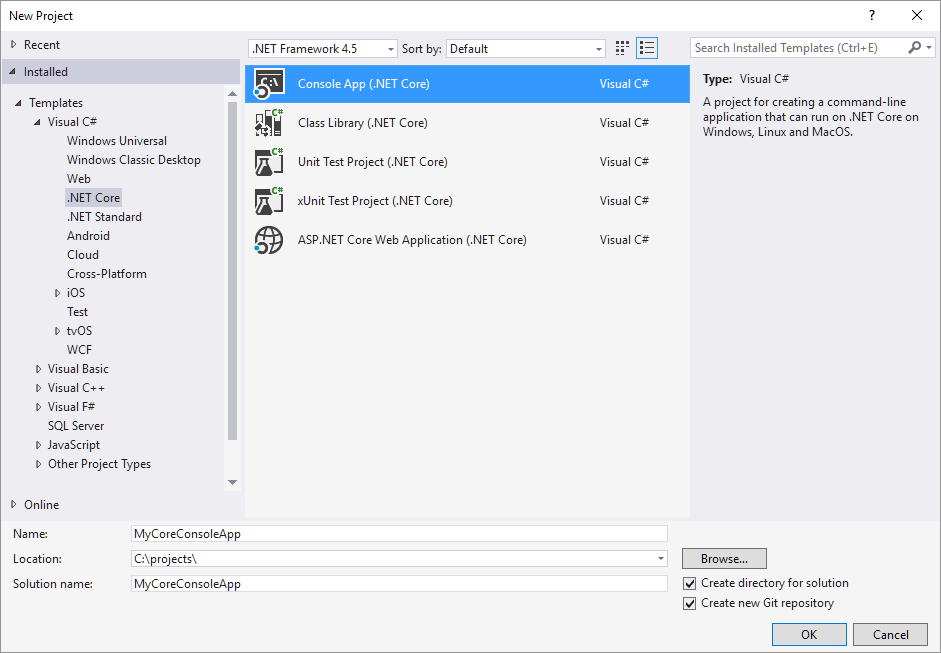Expand the iOS templates node
The width and height of the screenshot is (941, 653).
point(58,292)
